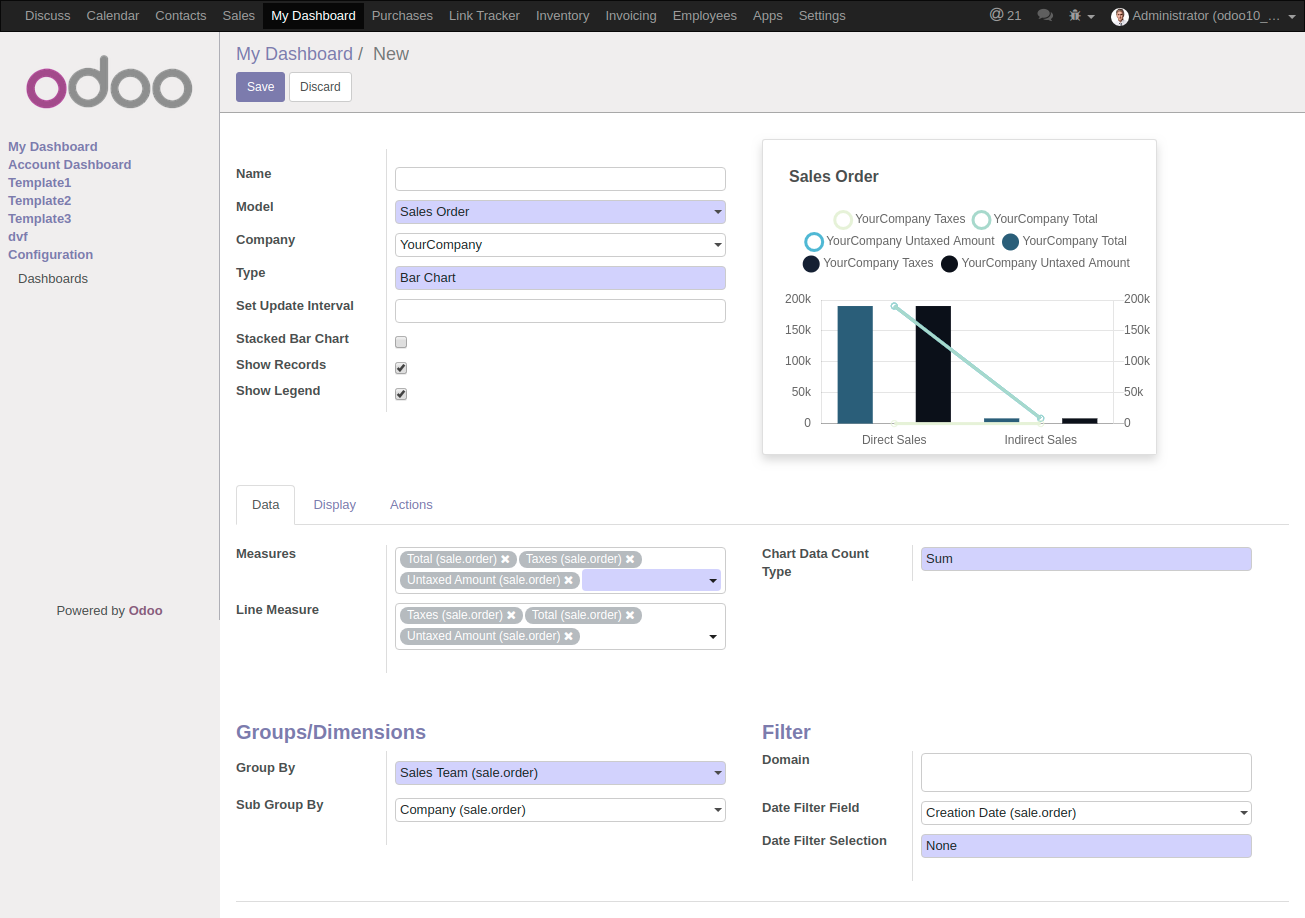Viewport: 1305px width, 918px height.
Task: Click the Domain text area
Action: coord(1086,773)
